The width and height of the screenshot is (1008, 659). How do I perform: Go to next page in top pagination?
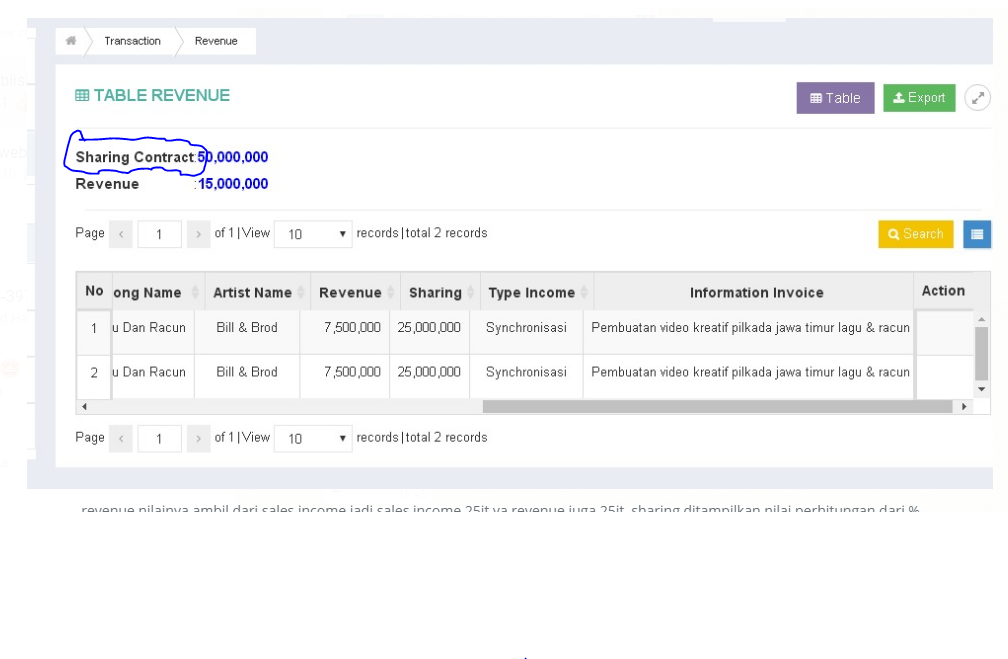point(198,234)
